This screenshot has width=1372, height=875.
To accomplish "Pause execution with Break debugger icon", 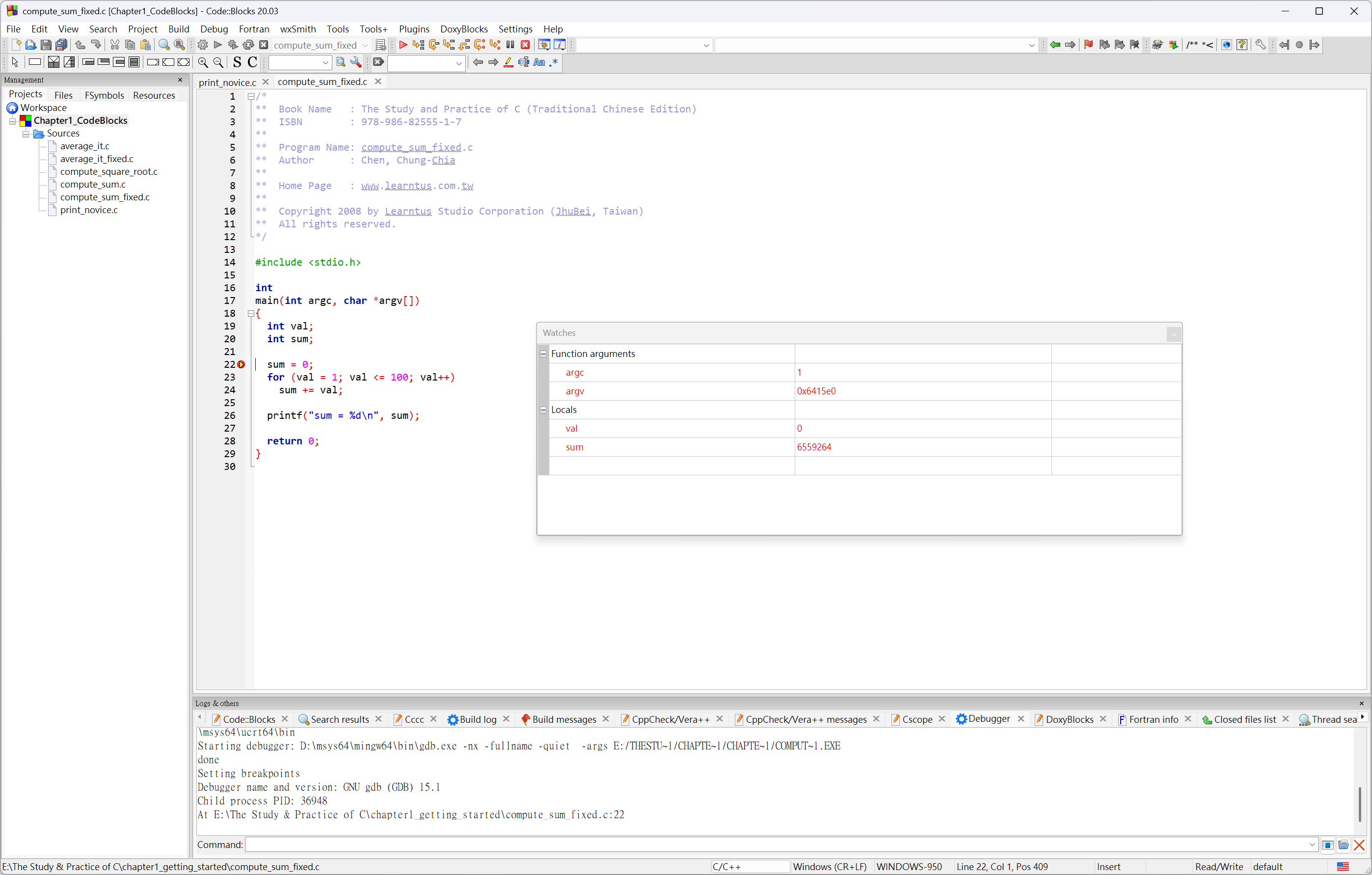I will click(x=511, y=45).
